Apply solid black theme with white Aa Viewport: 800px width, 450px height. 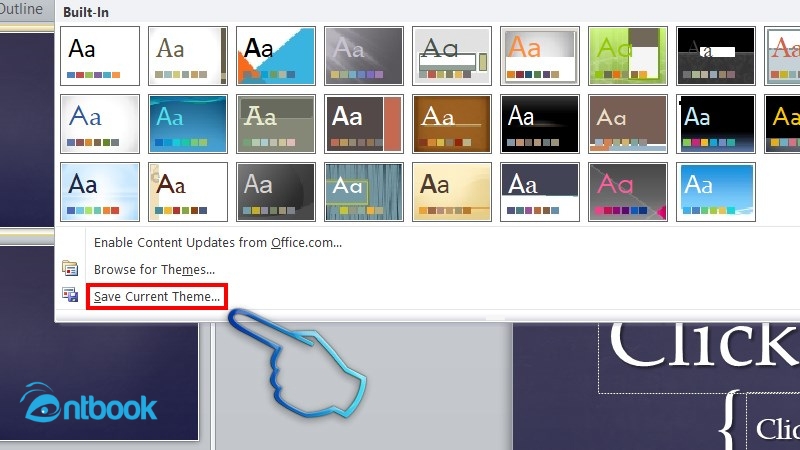point(540,123)
